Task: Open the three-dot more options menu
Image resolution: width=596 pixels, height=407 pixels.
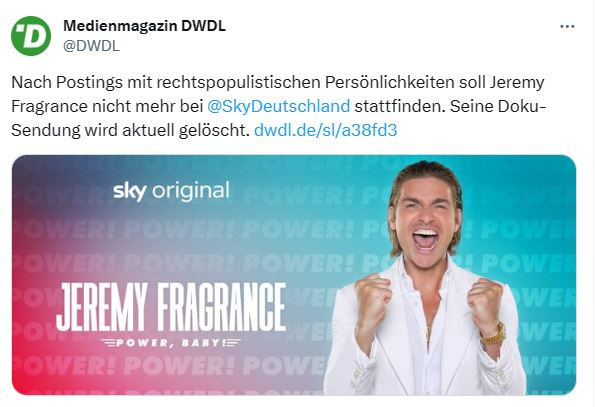Action: pos(567,27)
